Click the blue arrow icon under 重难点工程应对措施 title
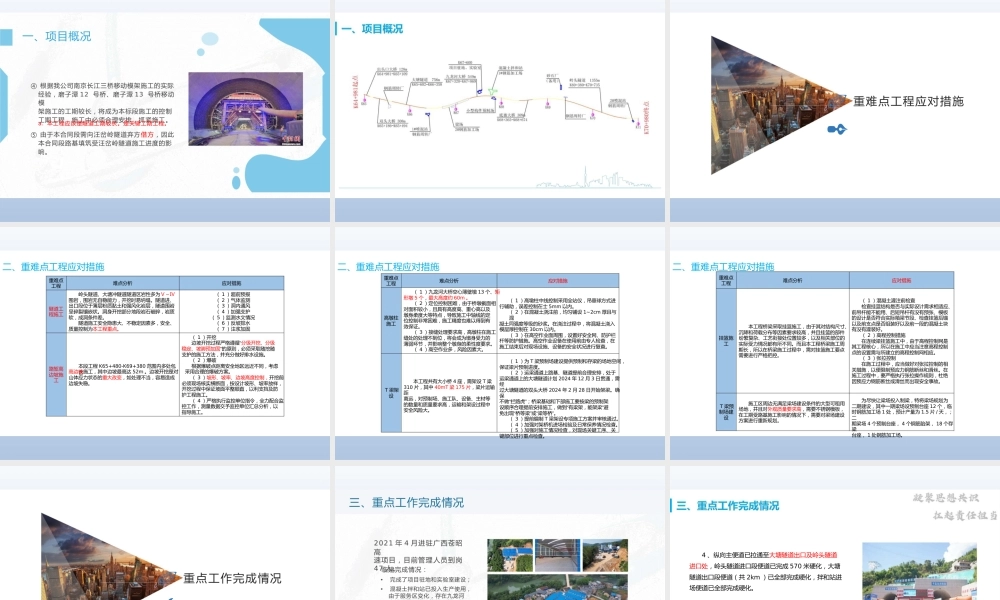 [837, 129]
